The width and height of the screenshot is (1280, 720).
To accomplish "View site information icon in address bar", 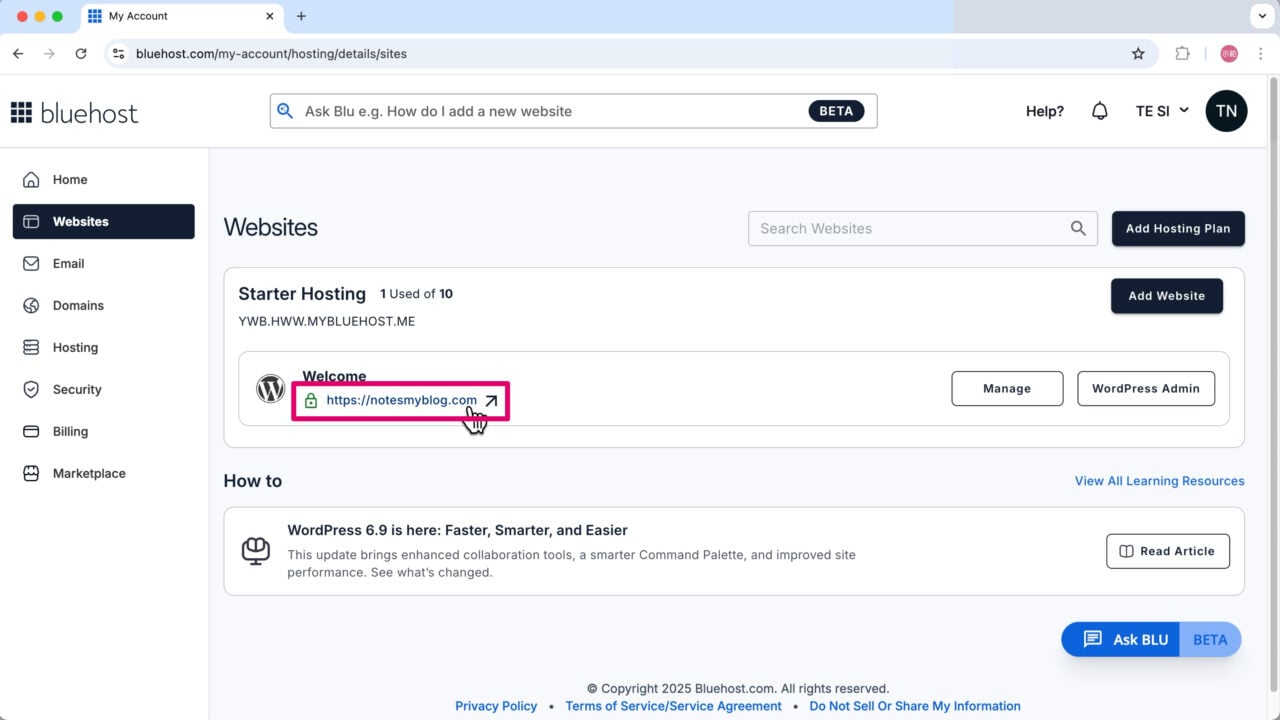I will pos(119,54).
